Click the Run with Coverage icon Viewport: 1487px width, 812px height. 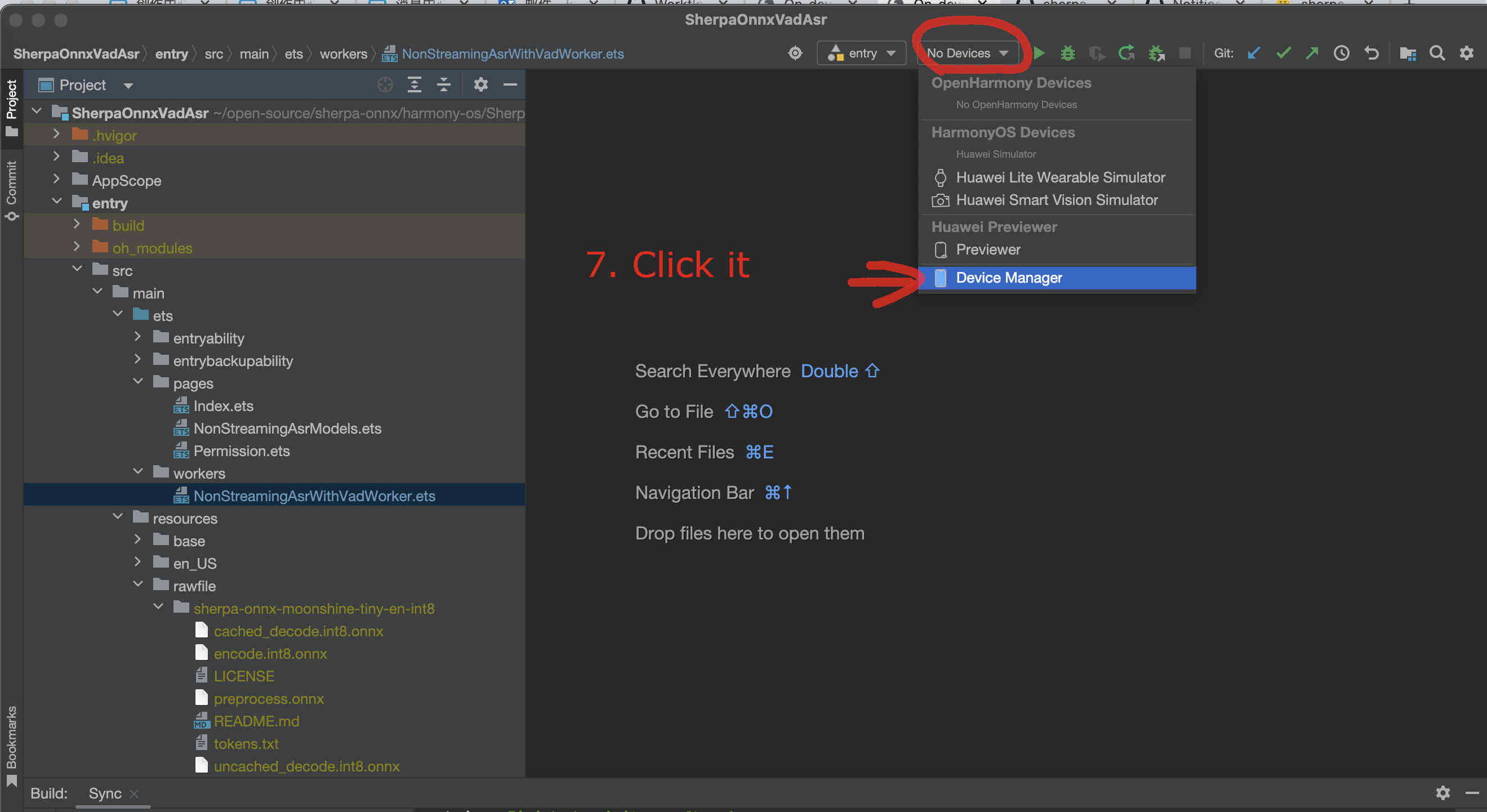click(x=1097, y=53)
